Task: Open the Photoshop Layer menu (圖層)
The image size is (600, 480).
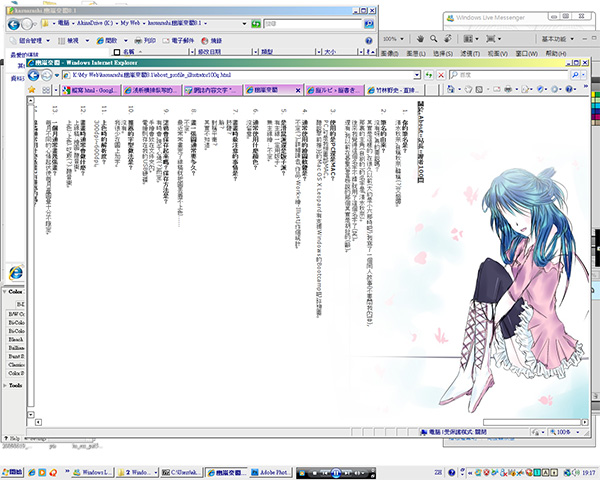Action: click(x=416, y=54)
